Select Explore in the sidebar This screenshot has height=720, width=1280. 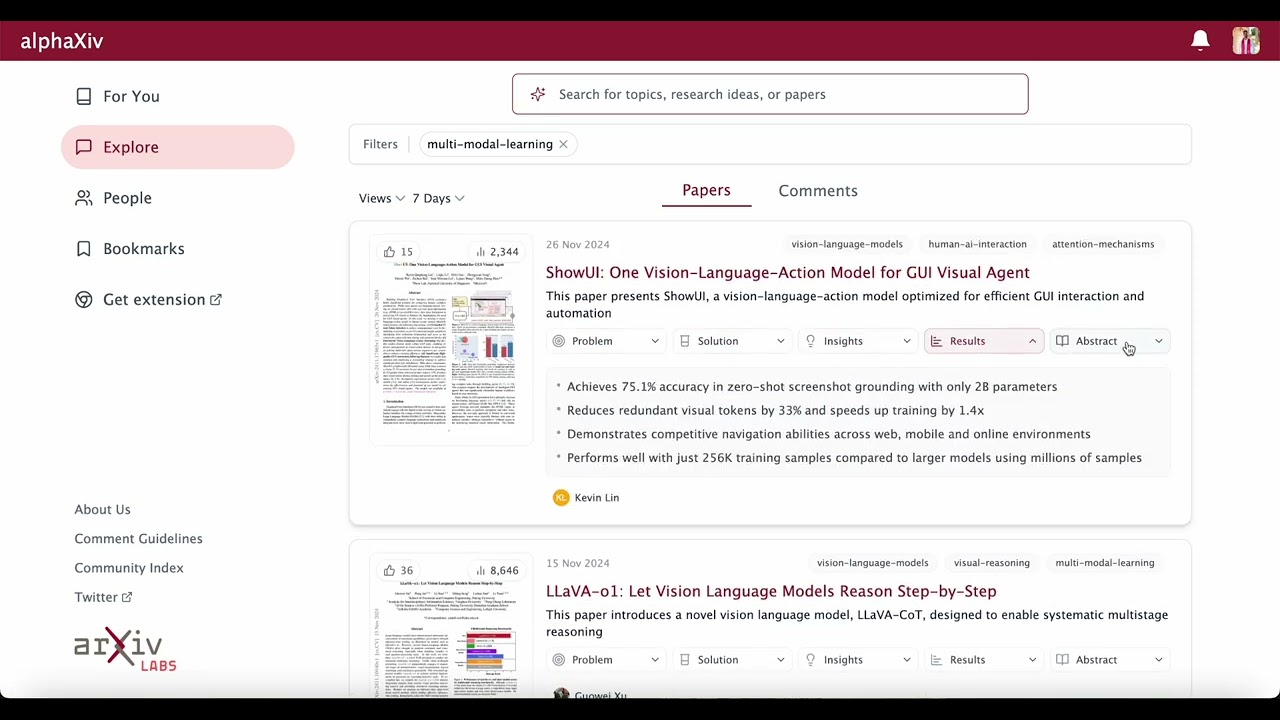[x=177, y=147]
